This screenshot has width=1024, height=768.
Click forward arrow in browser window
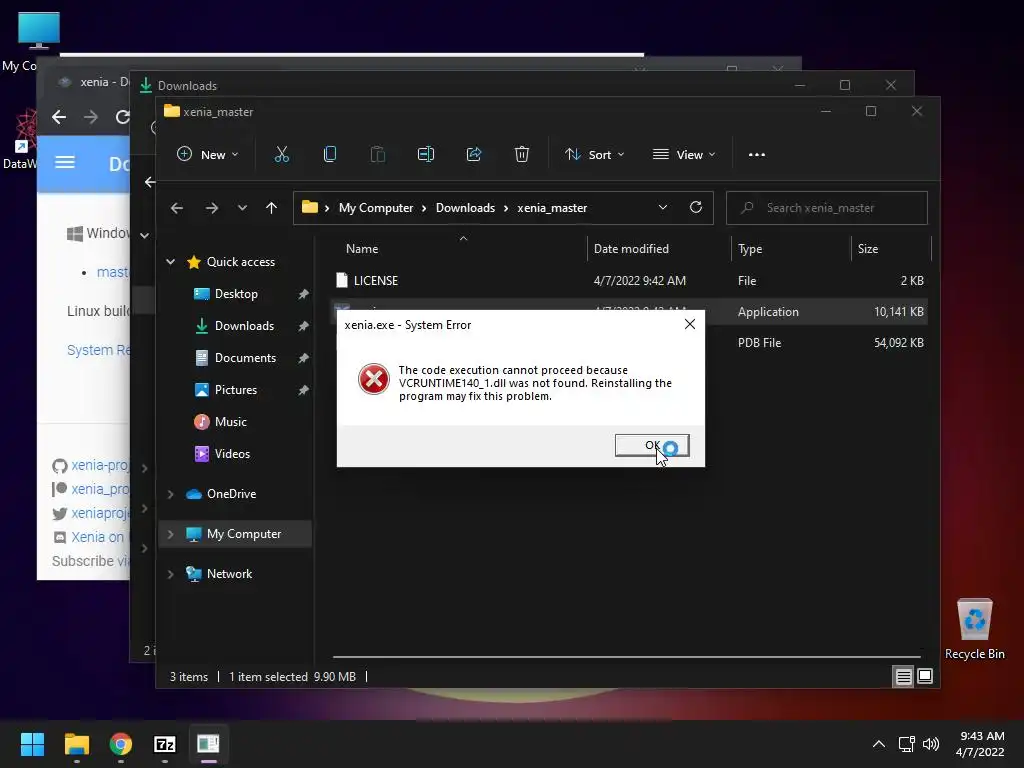click(91, 117)
